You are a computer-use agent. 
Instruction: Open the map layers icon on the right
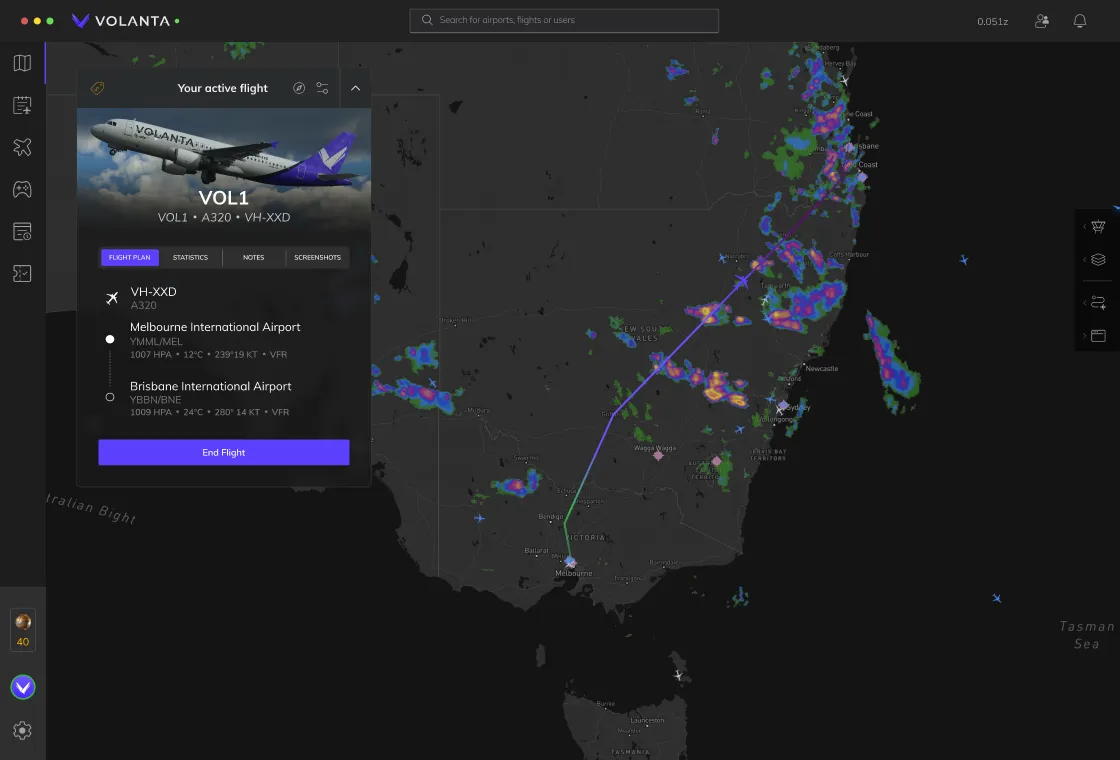pyautogui.click(x=1097, y=259)
